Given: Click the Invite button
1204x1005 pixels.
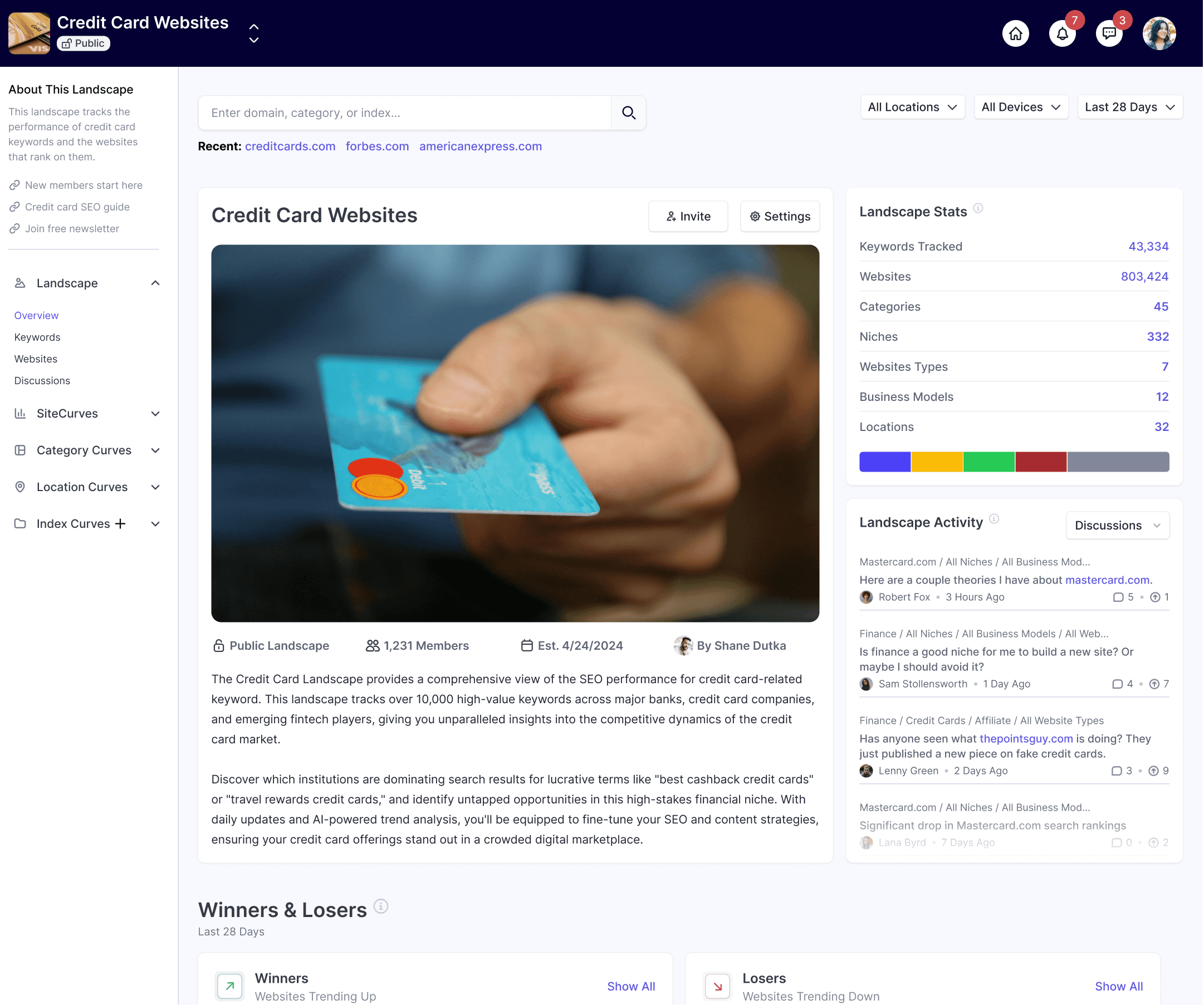Looking at the screenshot, I should click(x=688, y=217).
